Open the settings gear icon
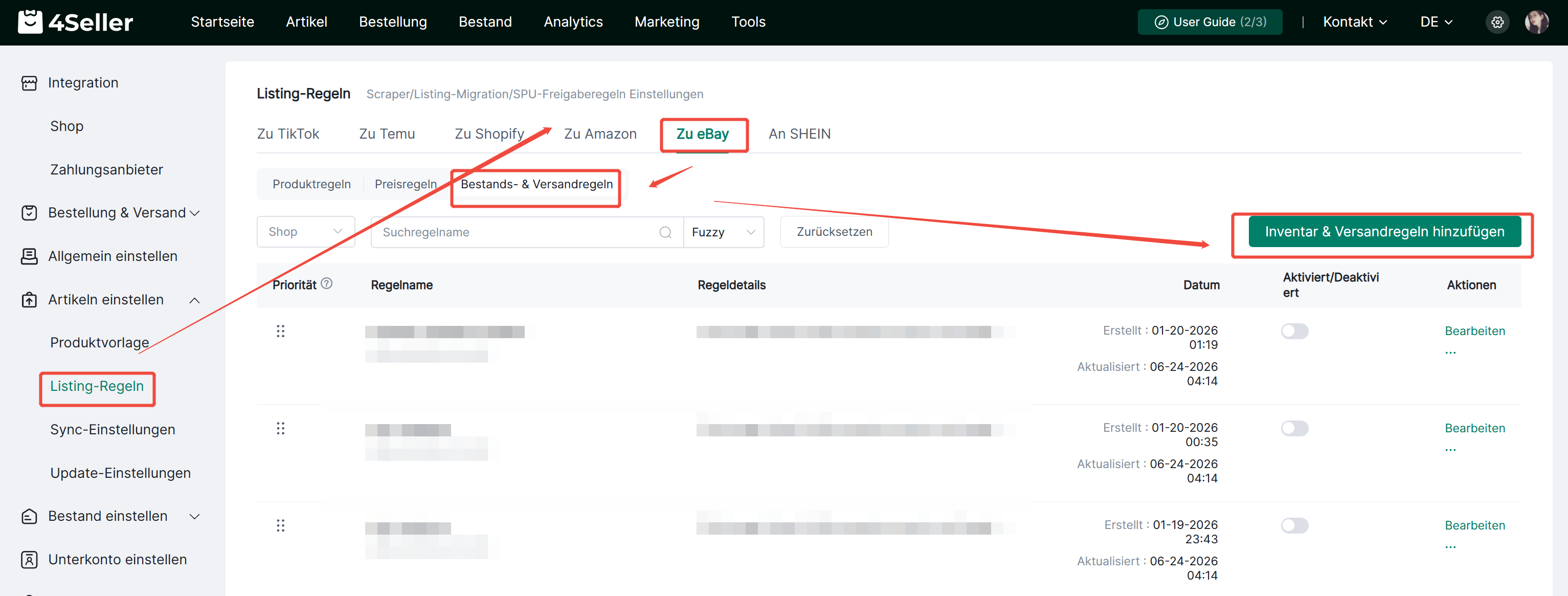Image resolution: width=1568 pixels, height=596 pixels. (x=1497, y=22)
